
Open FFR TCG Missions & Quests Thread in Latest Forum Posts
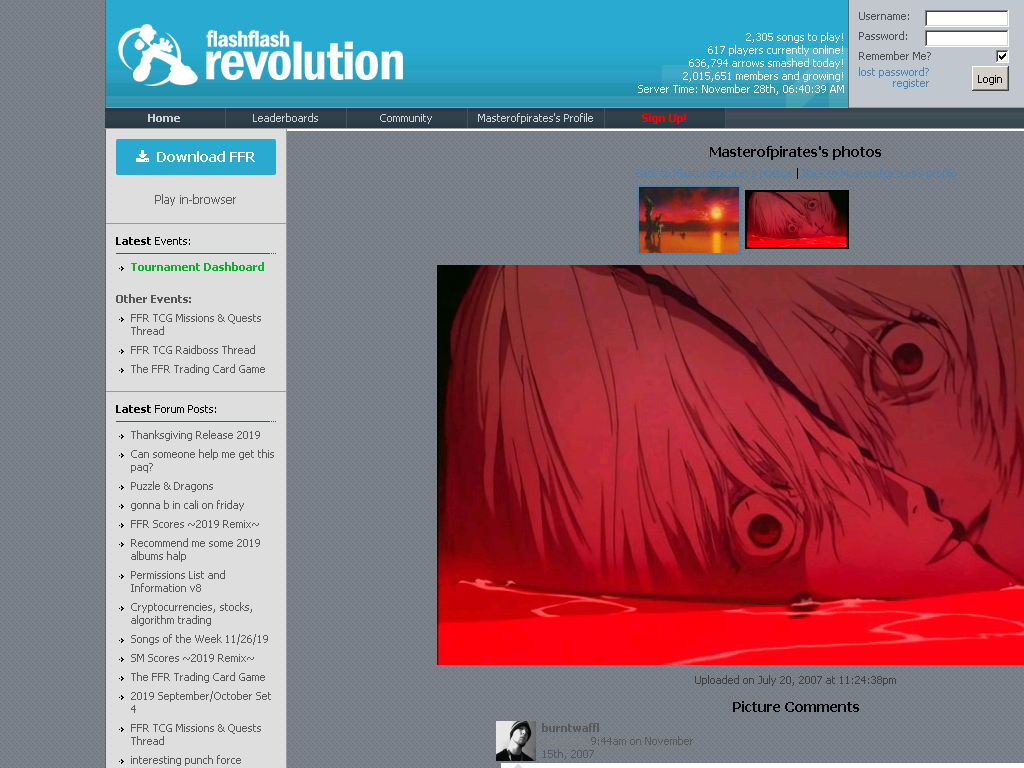click(x=196, y=734)
